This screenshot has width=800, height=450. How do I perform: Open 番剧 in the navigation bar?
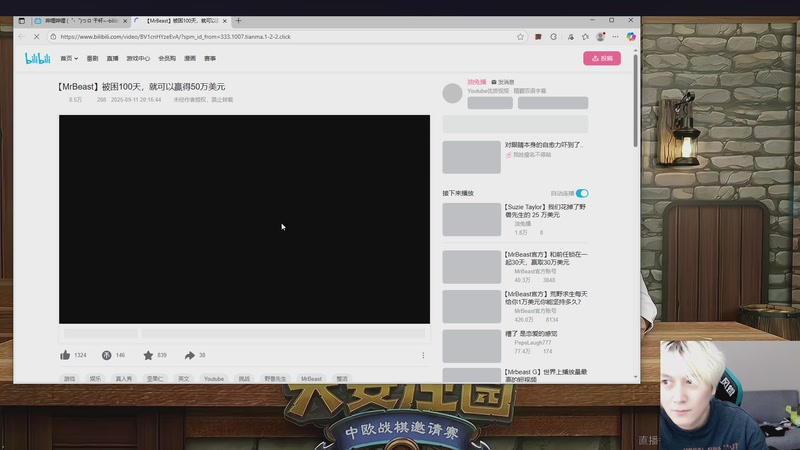pos(92,59)
